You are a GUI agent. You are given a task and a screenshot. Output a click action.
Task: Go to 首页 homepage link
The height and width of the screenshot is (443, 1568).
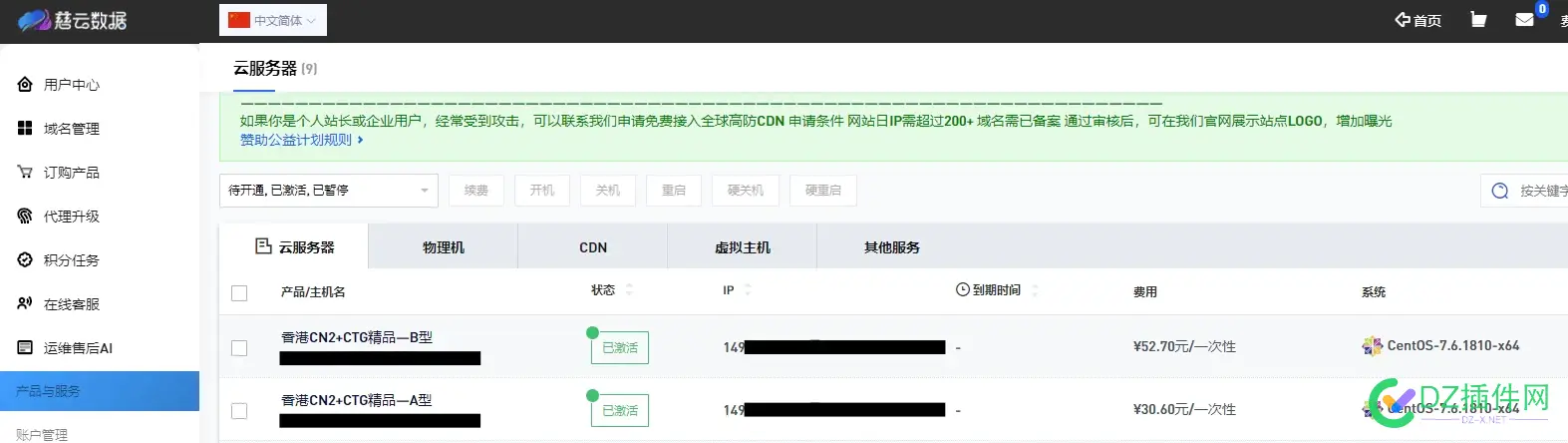click(x=1427, y=20)
